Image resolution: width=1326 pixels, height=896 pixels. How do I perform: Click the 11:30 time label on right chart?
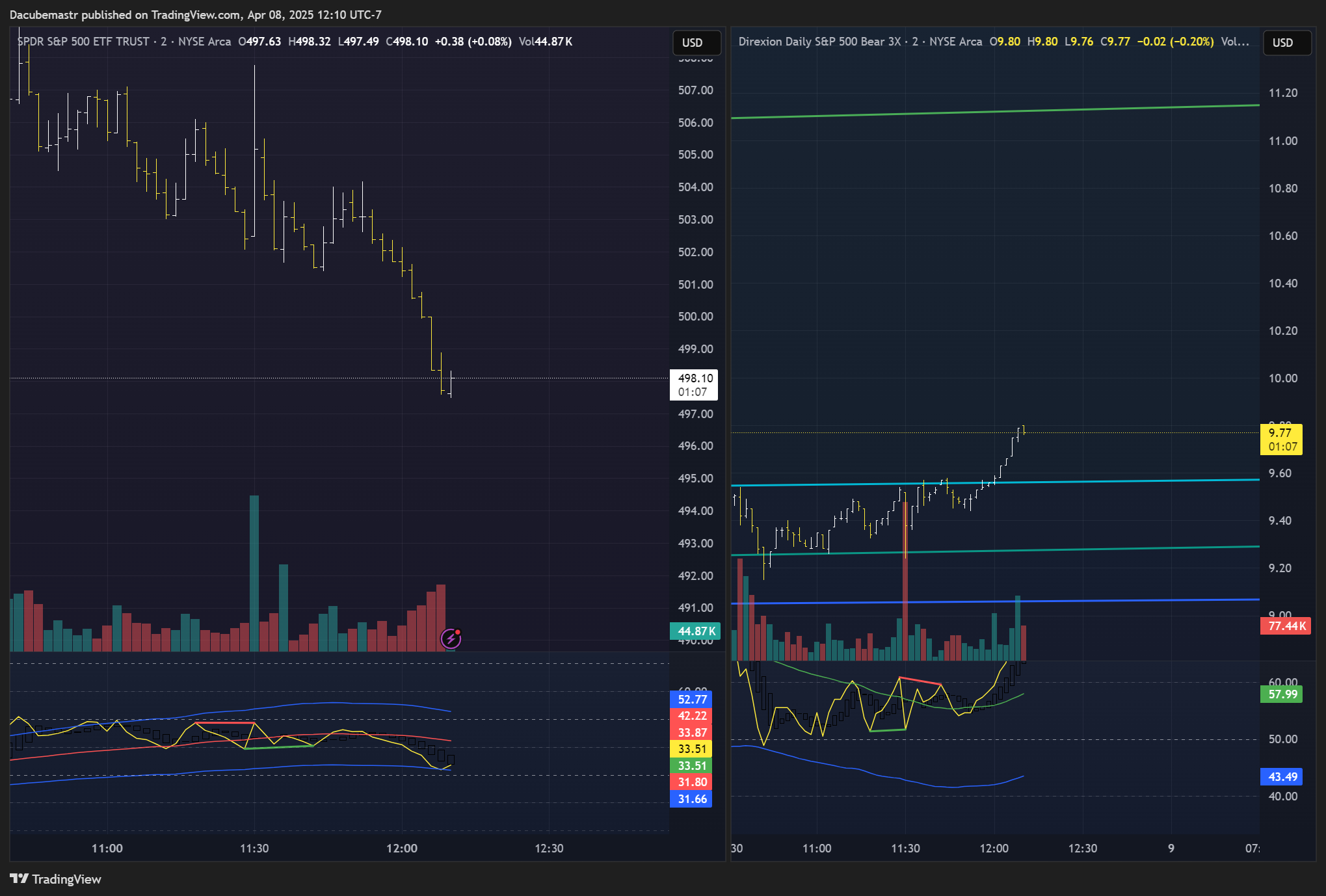pos(905,849)
